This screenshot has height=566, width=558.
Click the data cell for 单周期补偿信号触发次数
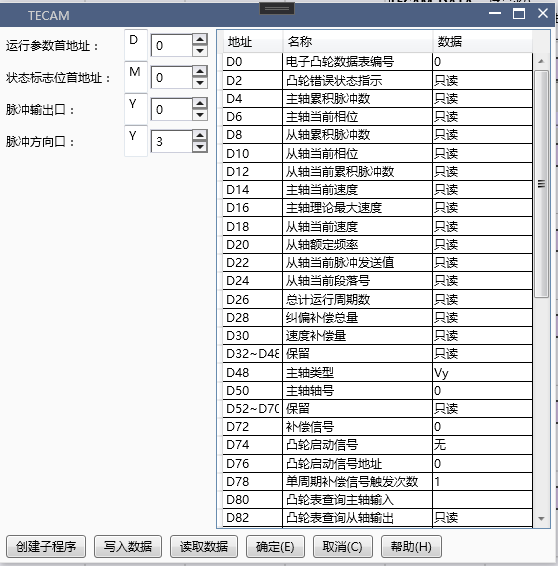482,481
